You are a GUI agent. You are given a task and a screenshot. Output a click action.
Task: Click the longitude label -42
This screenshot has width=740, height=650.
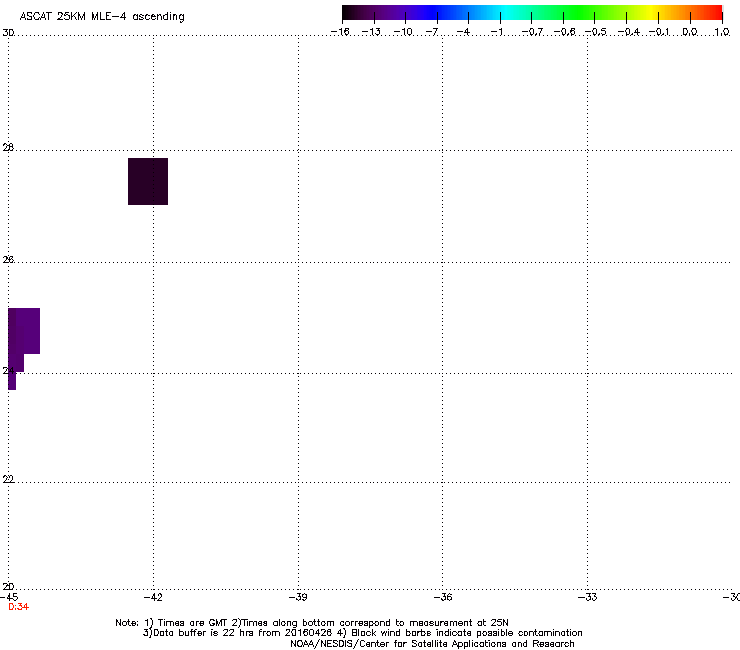pos(153,597)
